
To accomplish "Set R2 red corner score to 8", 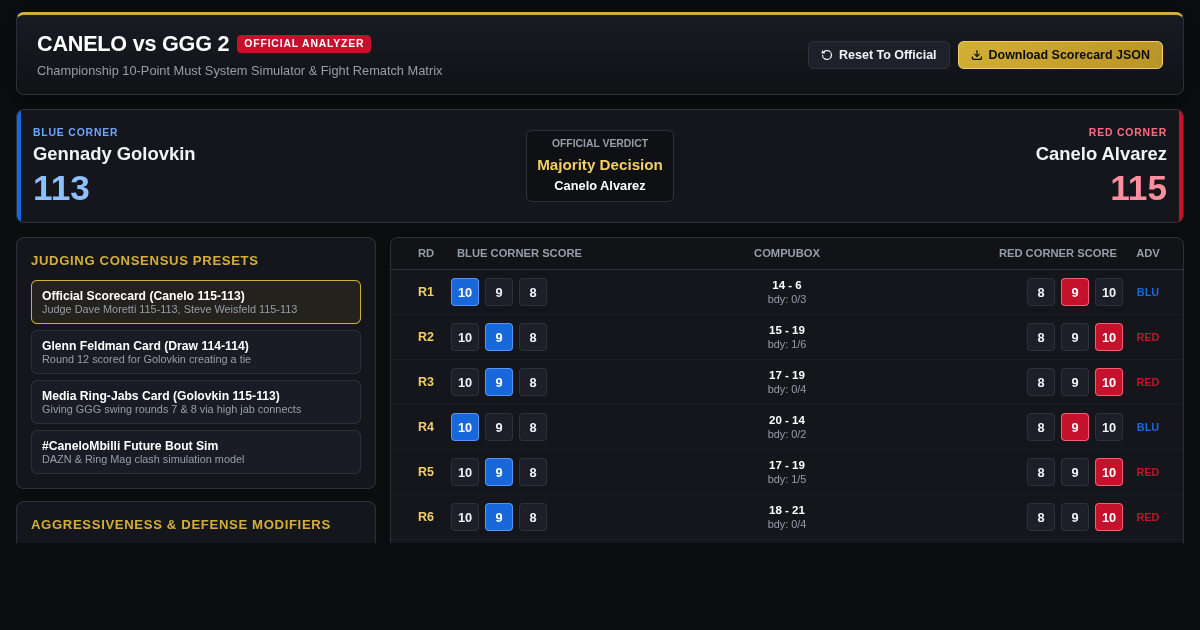I will tap(1041, 337).
